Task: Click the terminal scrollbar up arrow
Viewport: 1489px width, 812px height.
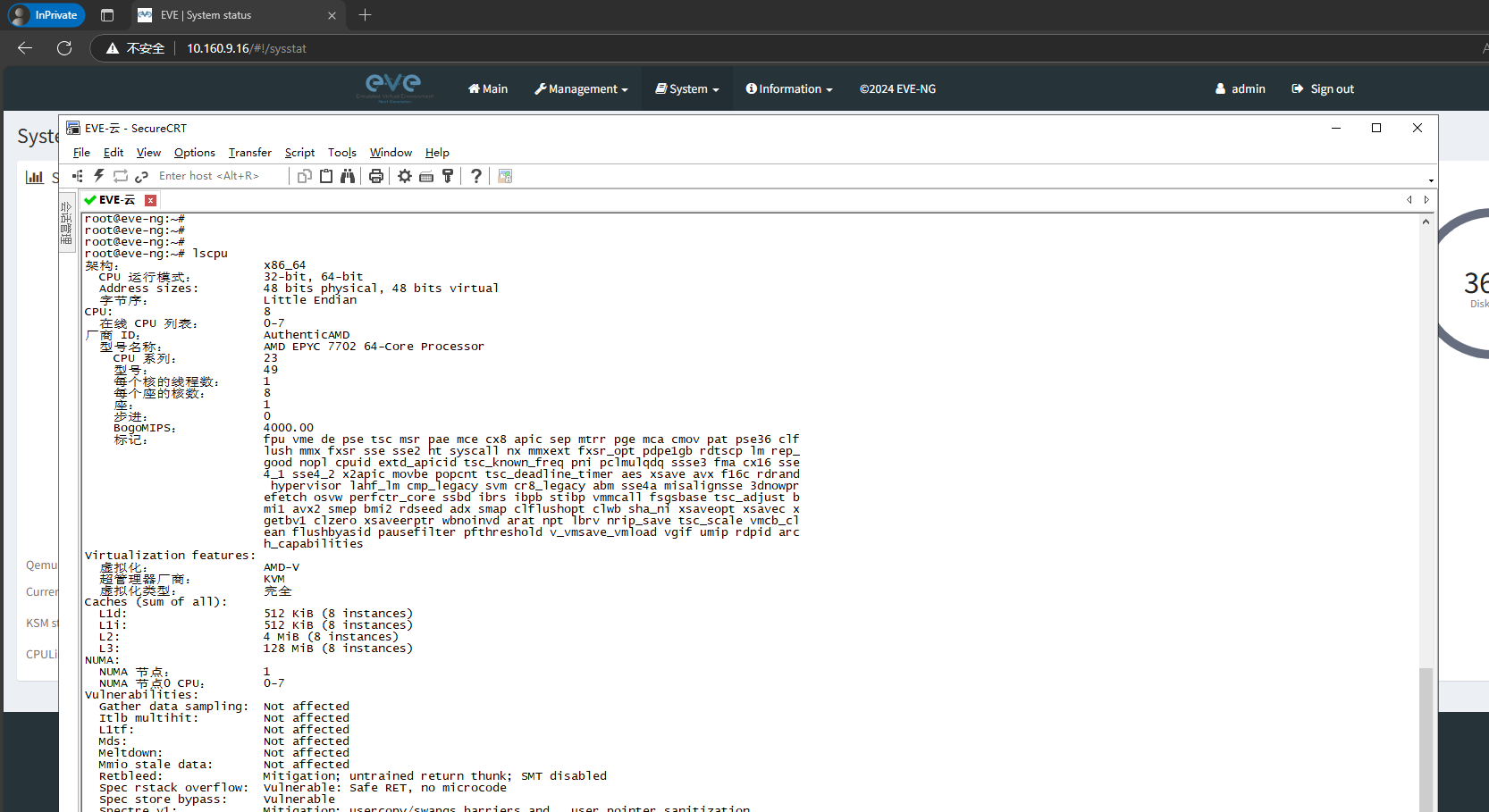Action: pos(1426,222)
